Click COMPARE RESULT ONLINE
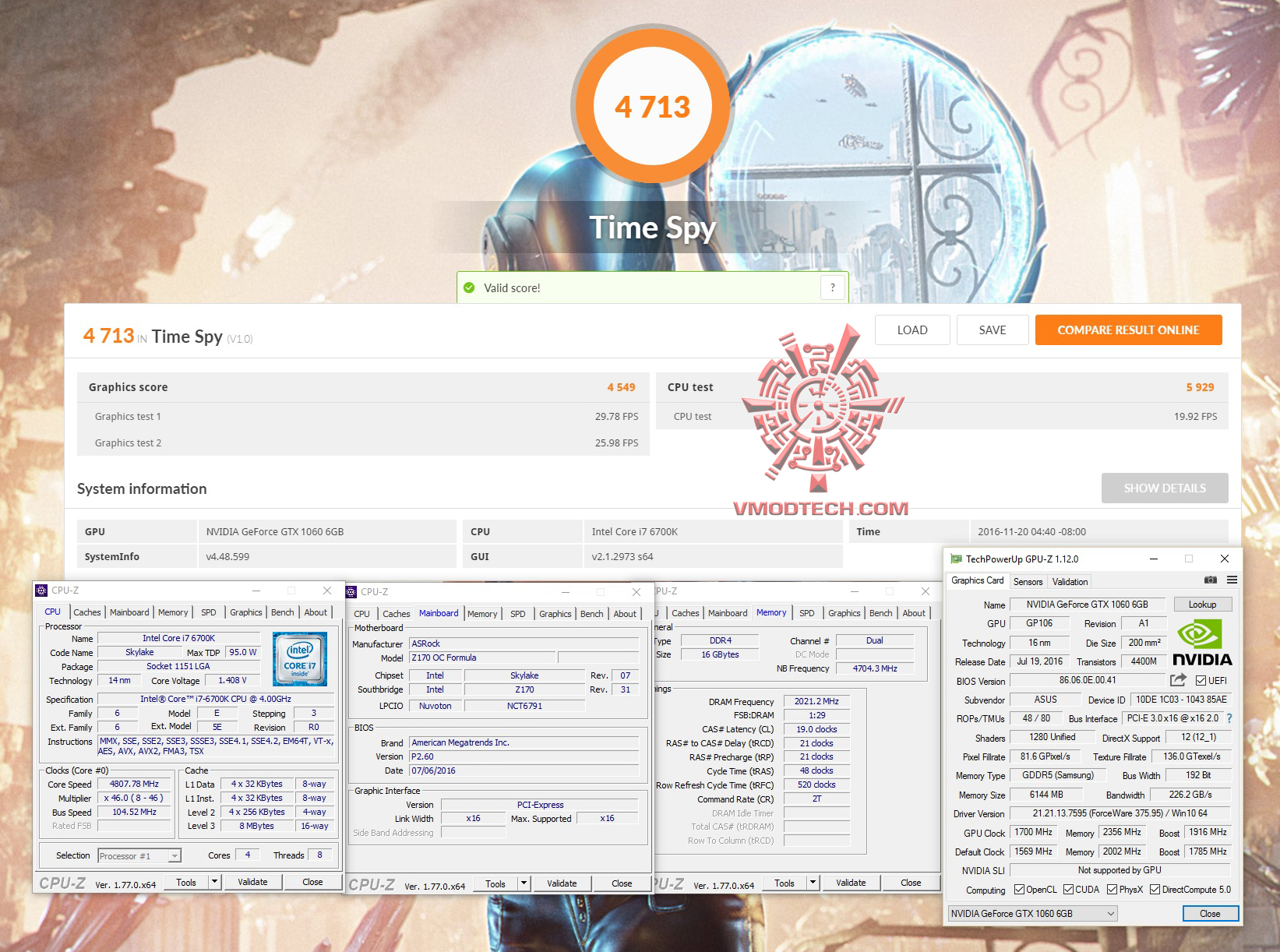This screenshot has width=1280, height=952. (1128, 330)
